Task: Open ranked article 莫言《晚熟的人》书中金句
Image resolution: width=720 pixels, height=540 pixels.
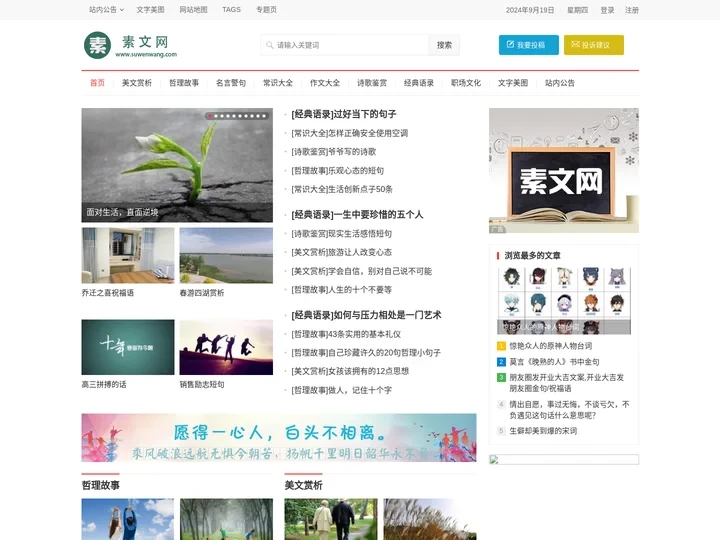Action: point(554,362)
